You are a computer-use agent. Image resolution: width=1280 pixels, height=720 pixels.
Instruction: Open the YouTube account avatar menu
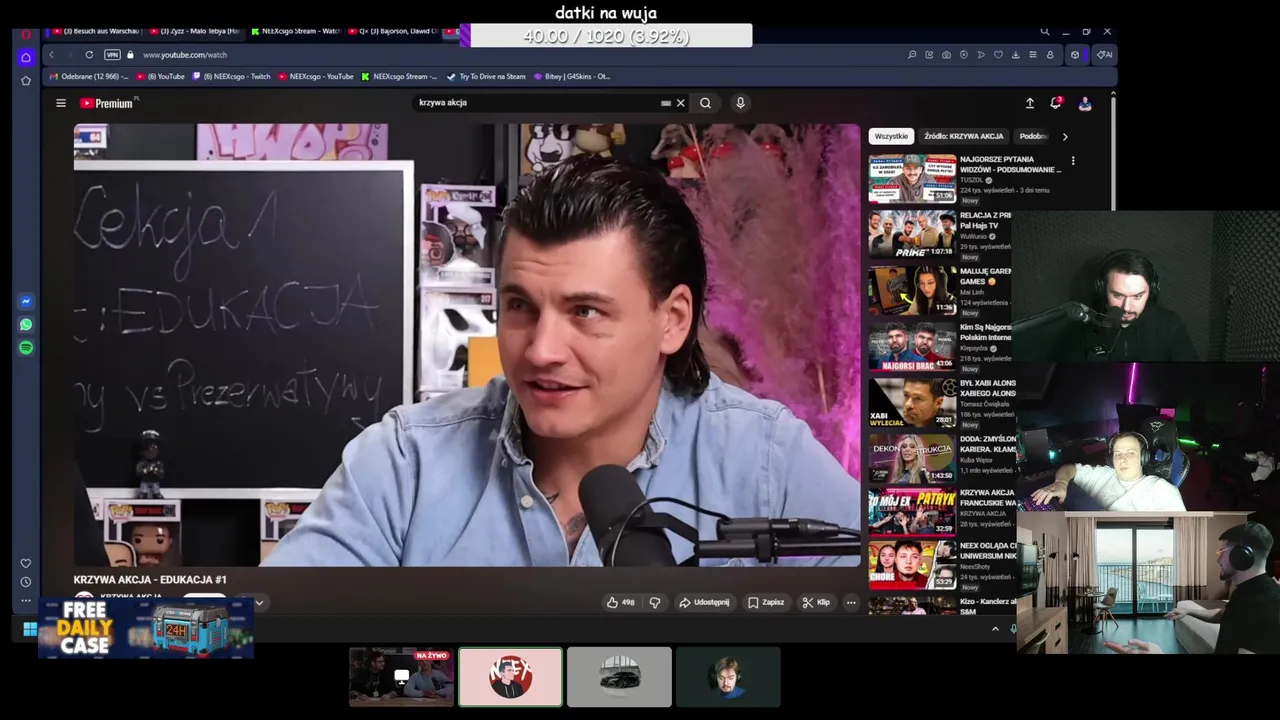pos(1085,103)
